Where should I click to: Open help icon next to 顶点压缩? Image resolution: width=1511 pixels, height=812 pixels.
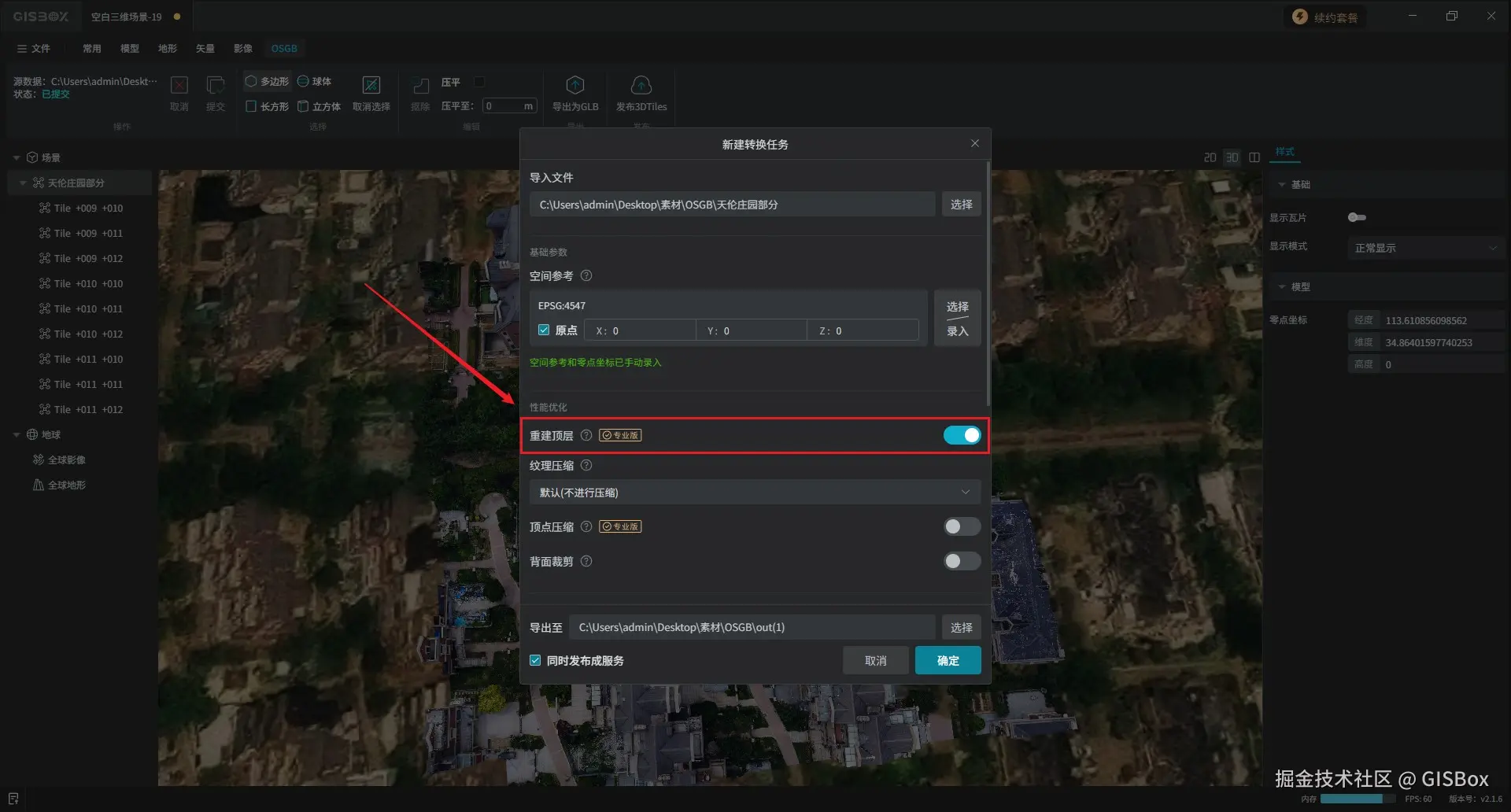586,527
